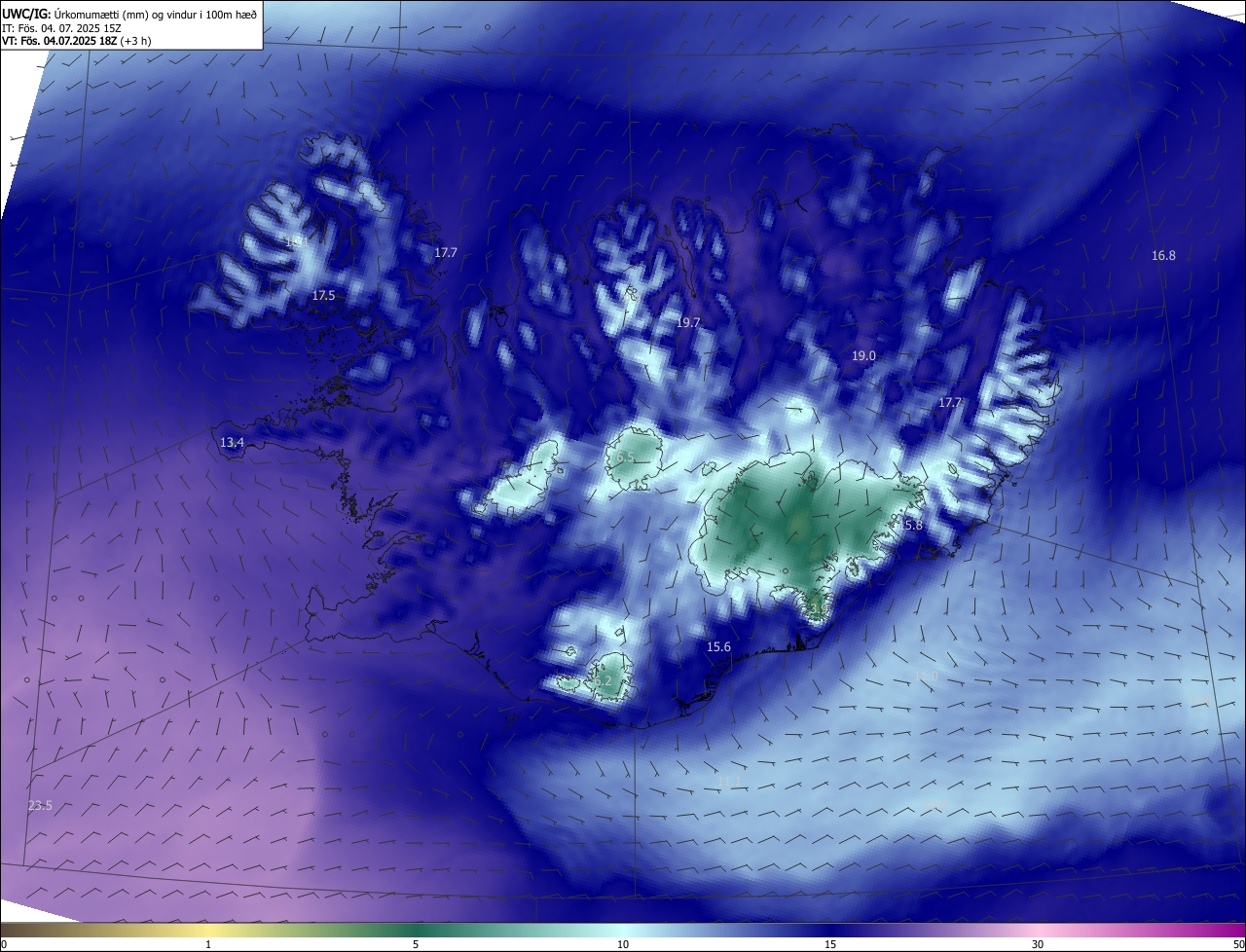Click the 0 tick label on the color scale

(4, 944)
